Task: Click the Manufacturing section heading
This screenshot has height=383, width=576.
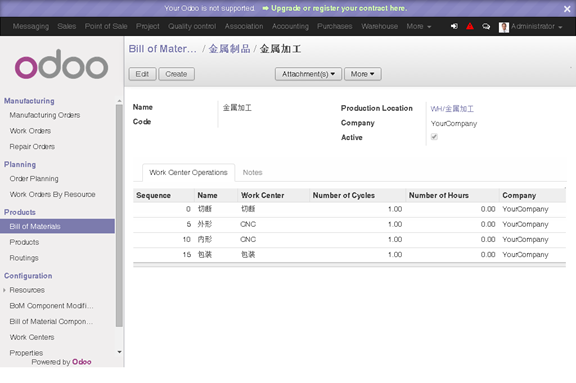Action: click(29, 101)
